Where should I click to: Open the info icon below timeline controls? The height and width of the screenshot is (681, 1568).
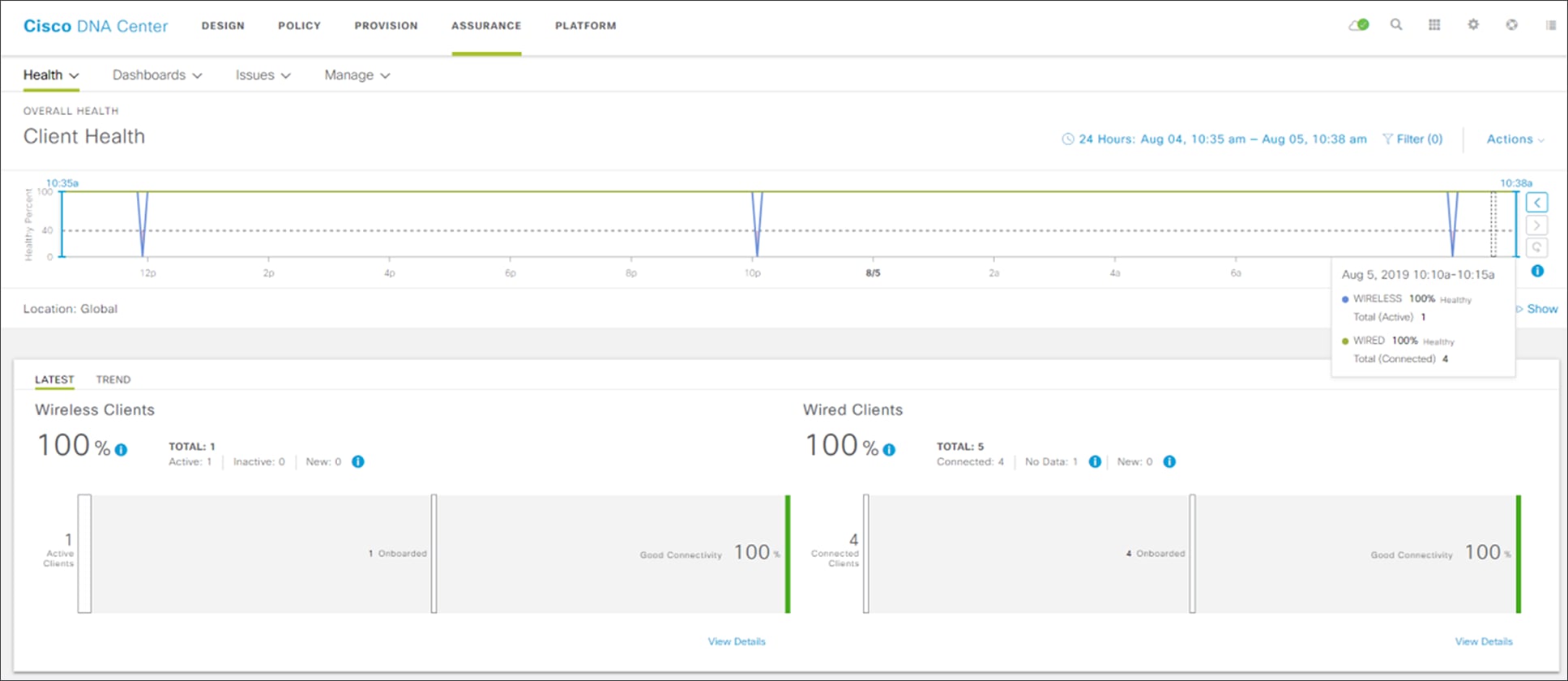(x=1537, y=271)
